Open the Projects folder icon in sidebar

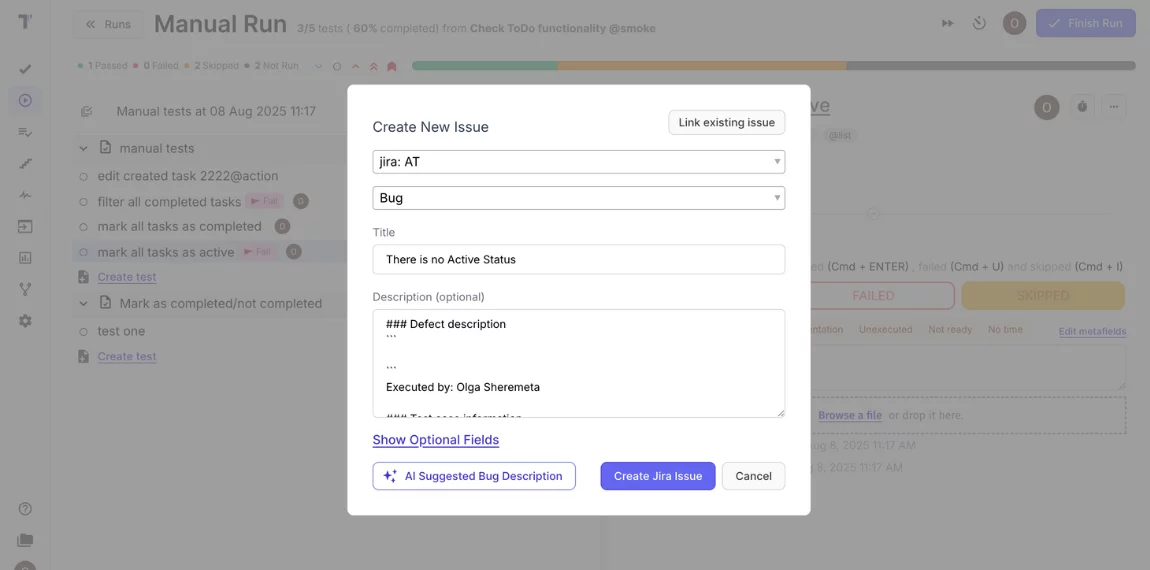coord(25,540)
